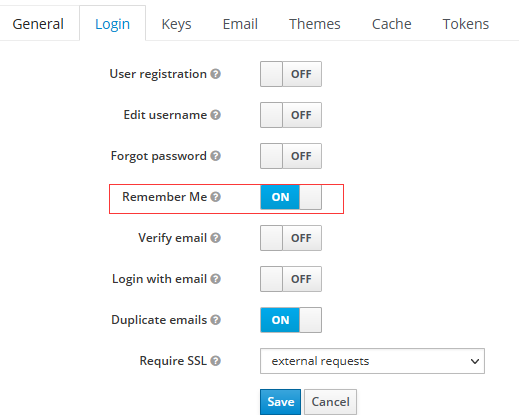Show the Forgot password help tooltip icon
519x415 pixels.
(x=215, y=156)
